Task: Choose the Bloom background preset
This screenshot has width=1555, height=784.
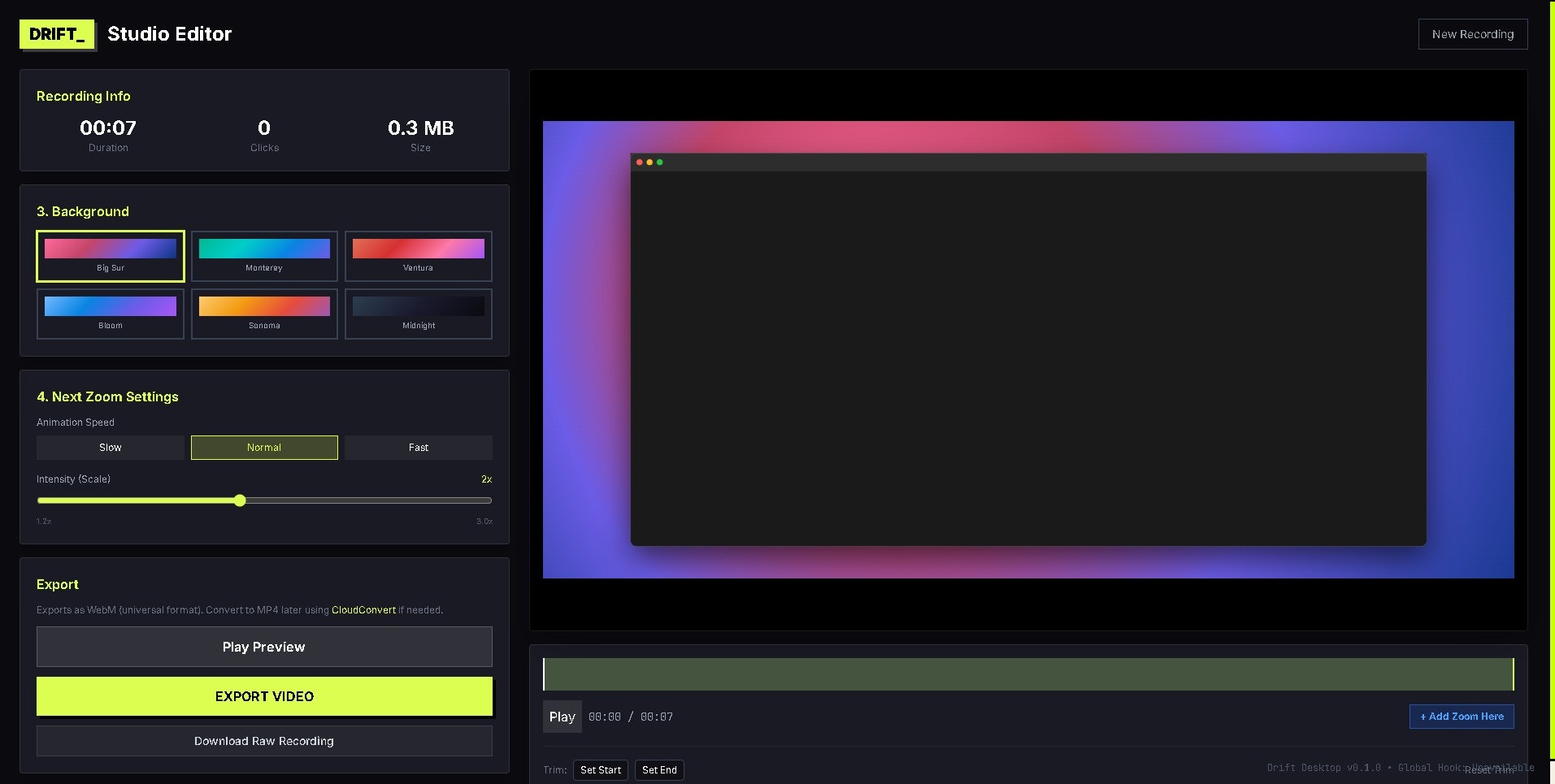Action: pos(110,314)
